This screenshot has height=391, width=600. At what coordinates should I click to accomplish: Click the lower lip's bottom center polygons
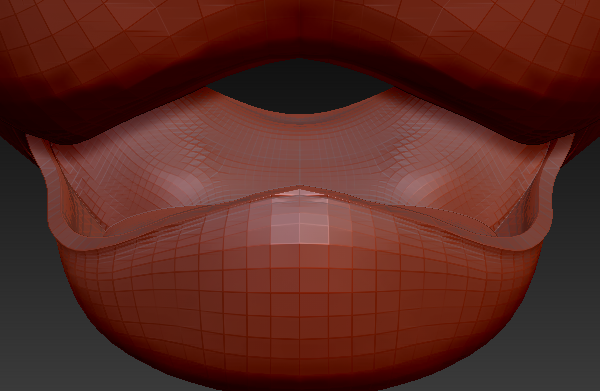click(x=300, y=337)
